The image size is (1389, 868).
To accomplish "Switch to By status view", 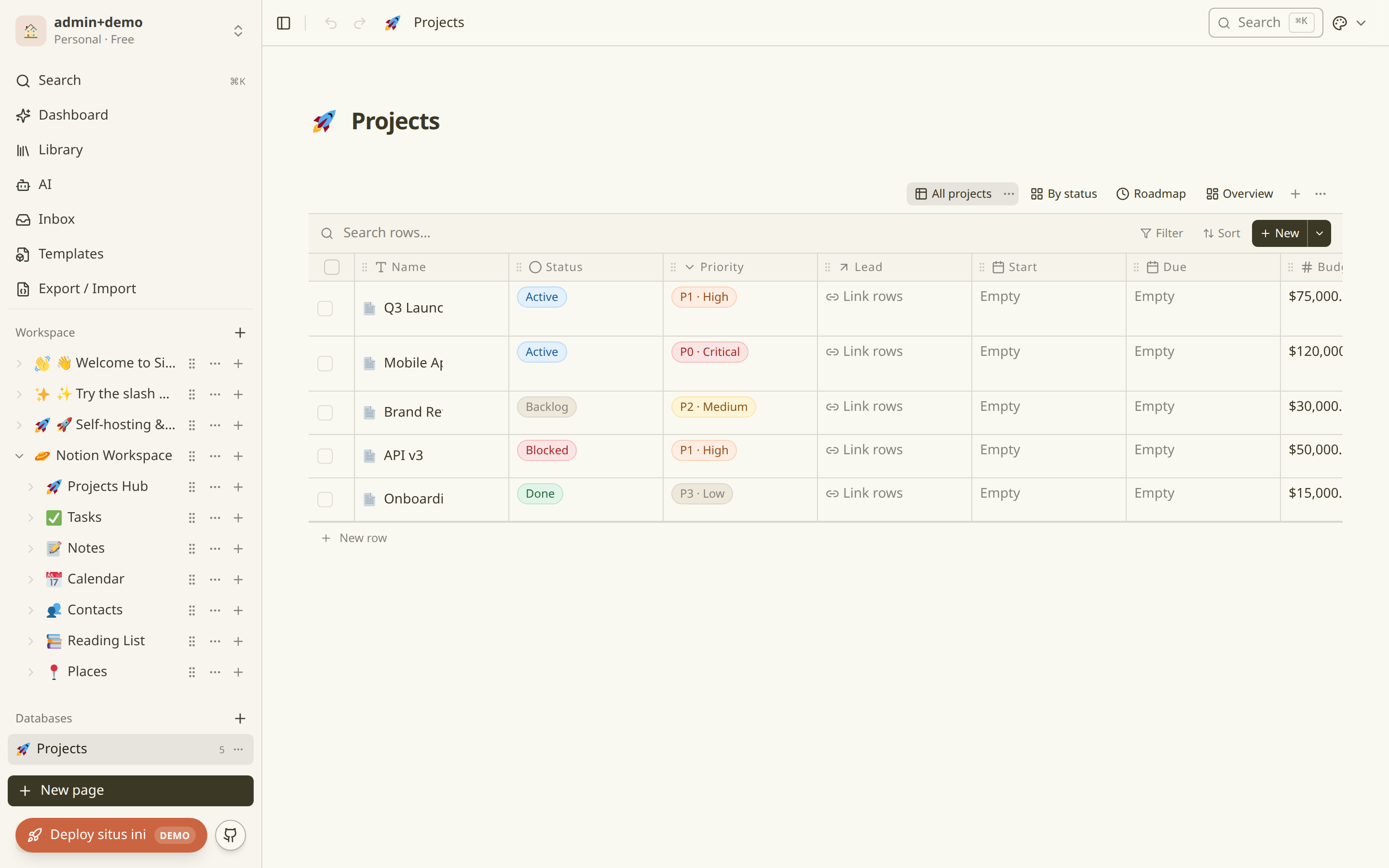I will [x=1063, y=194].
